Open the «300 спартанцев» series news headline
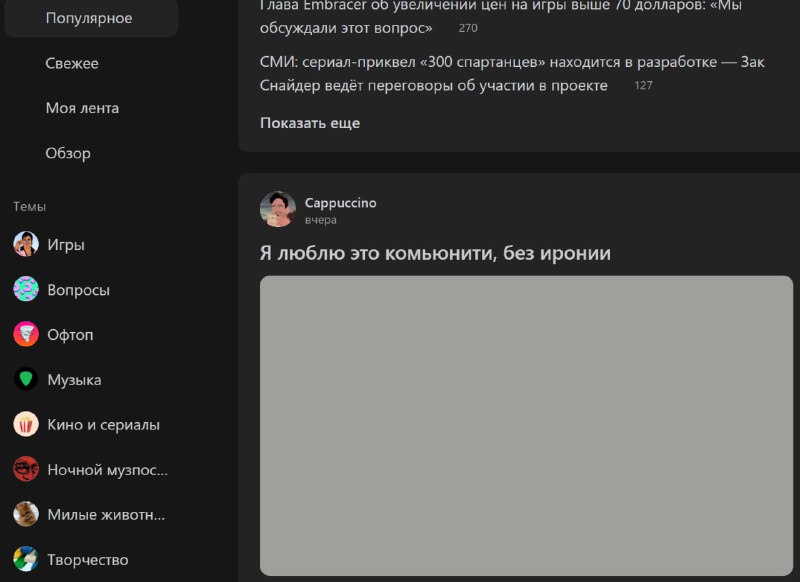Screen dimensions: 800x582 [512, 73]
